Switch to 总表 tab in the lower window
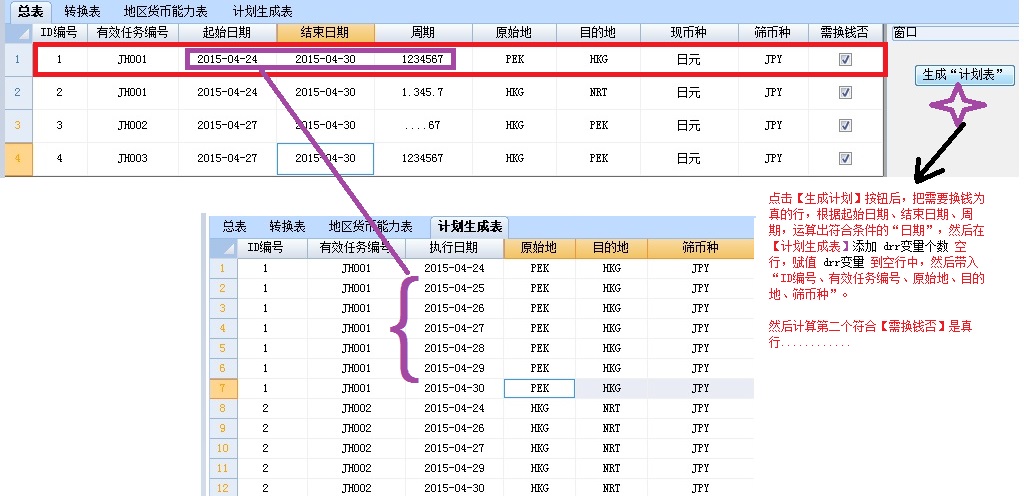Image resolution: width=1024 pixels, height=496 pixels. 234,226
